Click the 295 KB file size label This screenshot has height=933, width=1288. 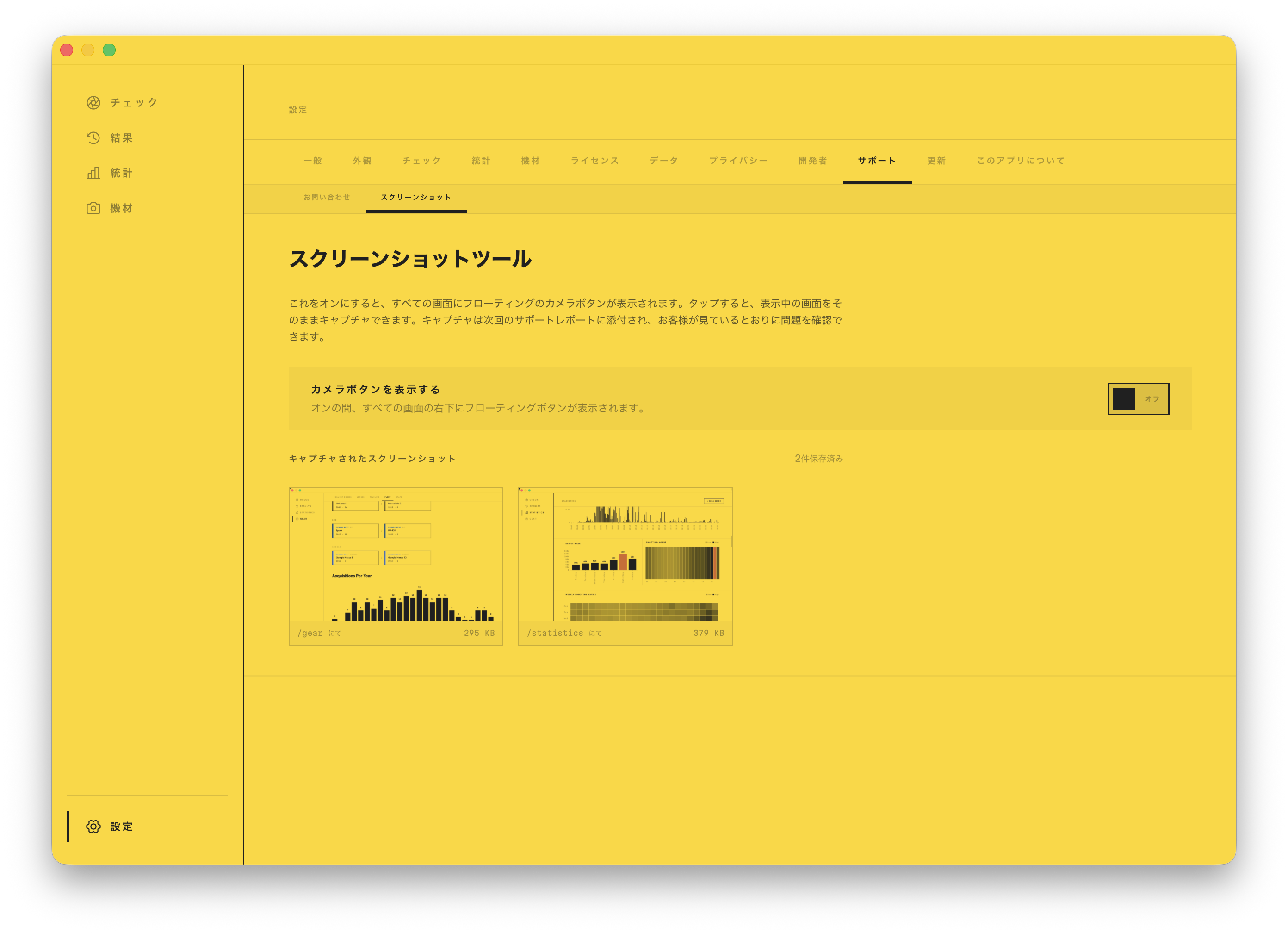tap(479, 633)
